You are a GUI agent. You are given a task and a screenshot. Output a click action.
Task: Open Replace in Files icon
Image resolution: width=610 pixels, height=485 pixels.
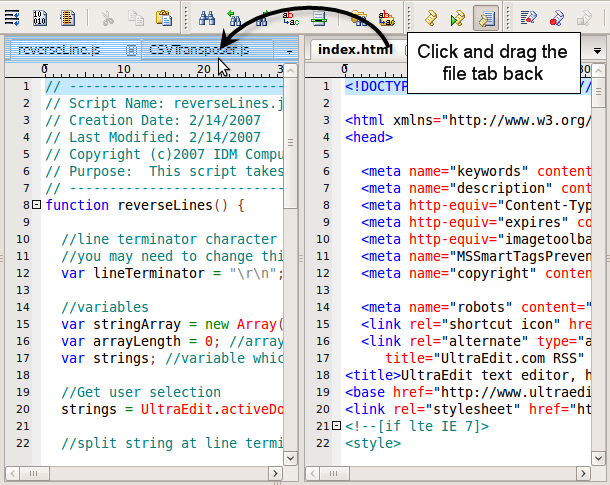[386, 18]
